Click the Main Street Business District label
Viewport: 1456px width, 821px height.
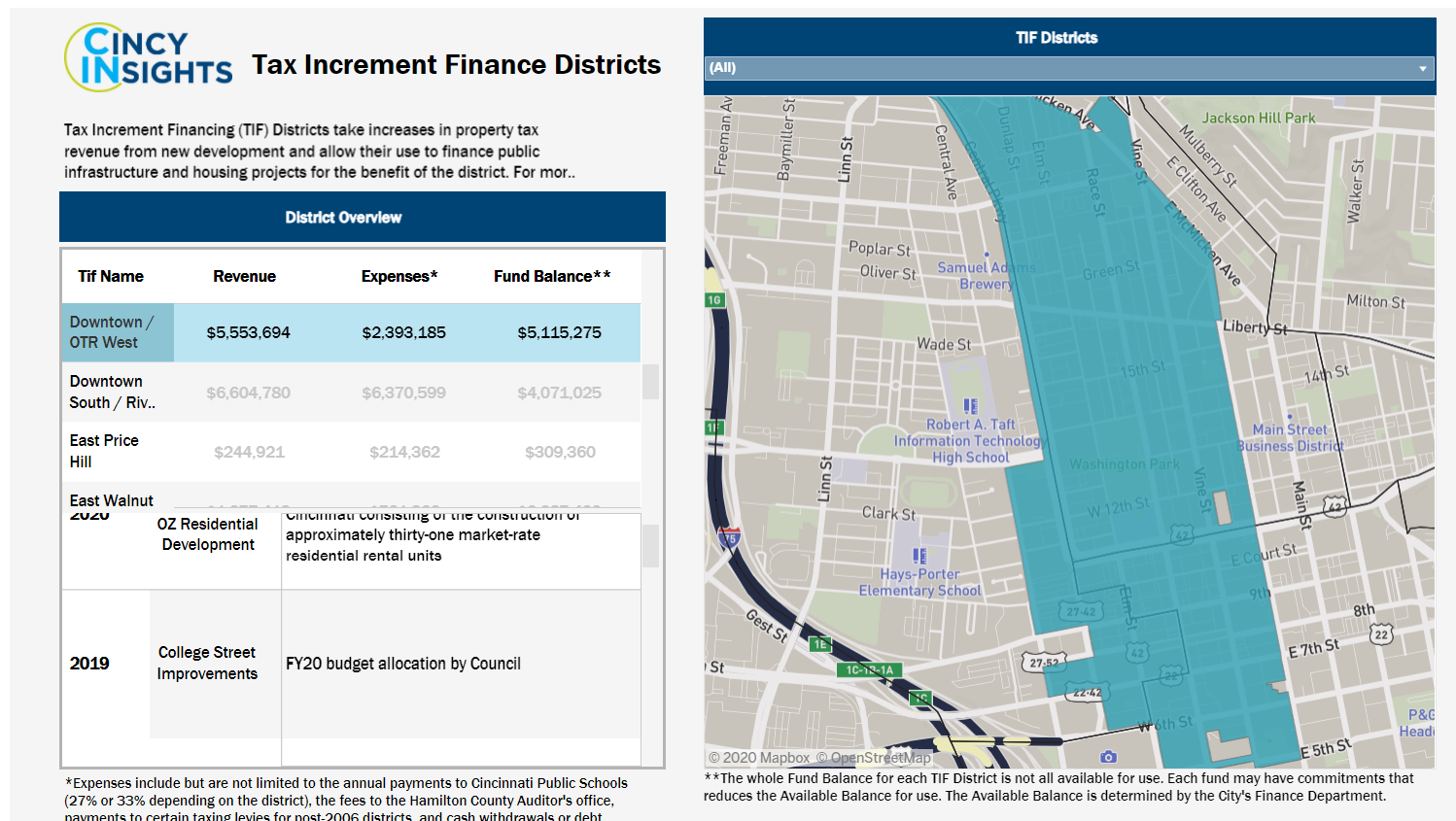pyautogui.click(x=1291, y=437)
